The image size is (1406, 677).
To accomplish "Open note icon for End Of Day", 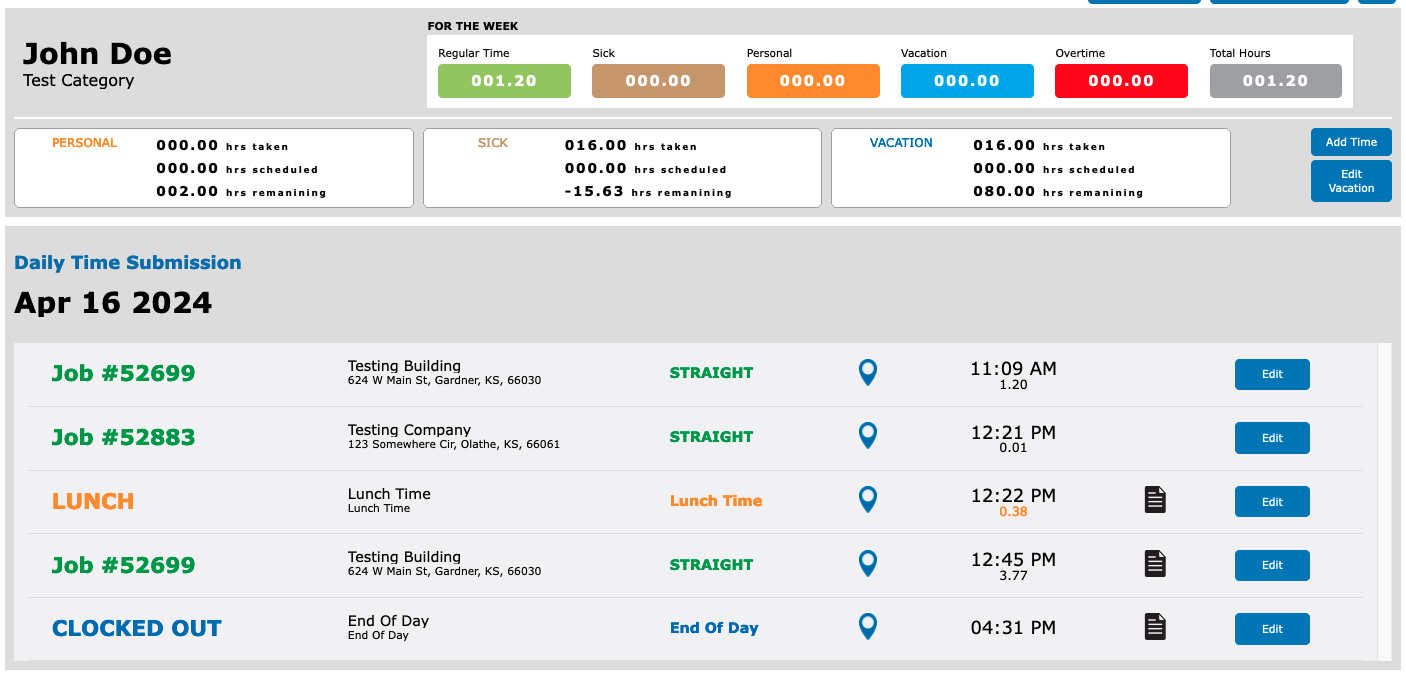I will [x=1155, y=627].
